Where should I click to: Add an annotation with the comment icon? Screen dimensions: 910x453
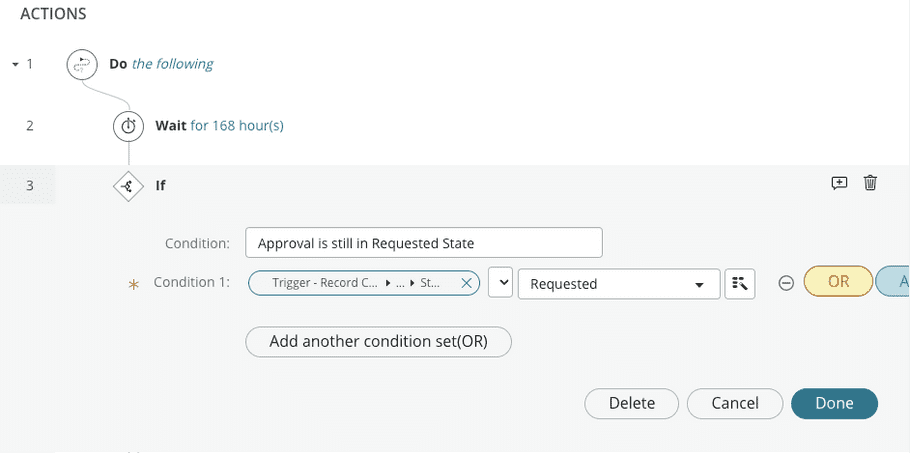click(x=839, y=183)
